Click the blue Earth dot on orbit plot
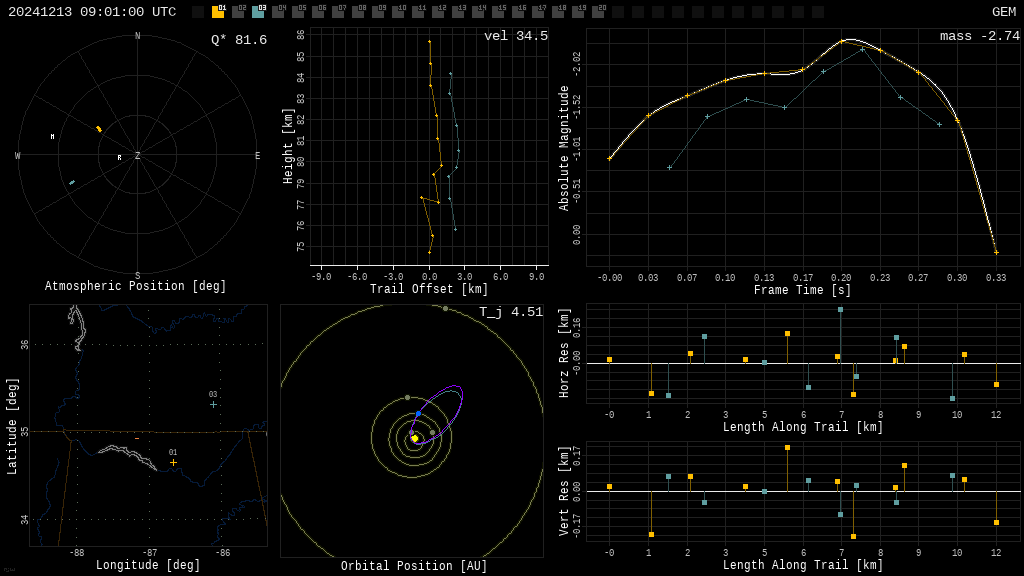The image size is (1024, 576). click(418, 413)
